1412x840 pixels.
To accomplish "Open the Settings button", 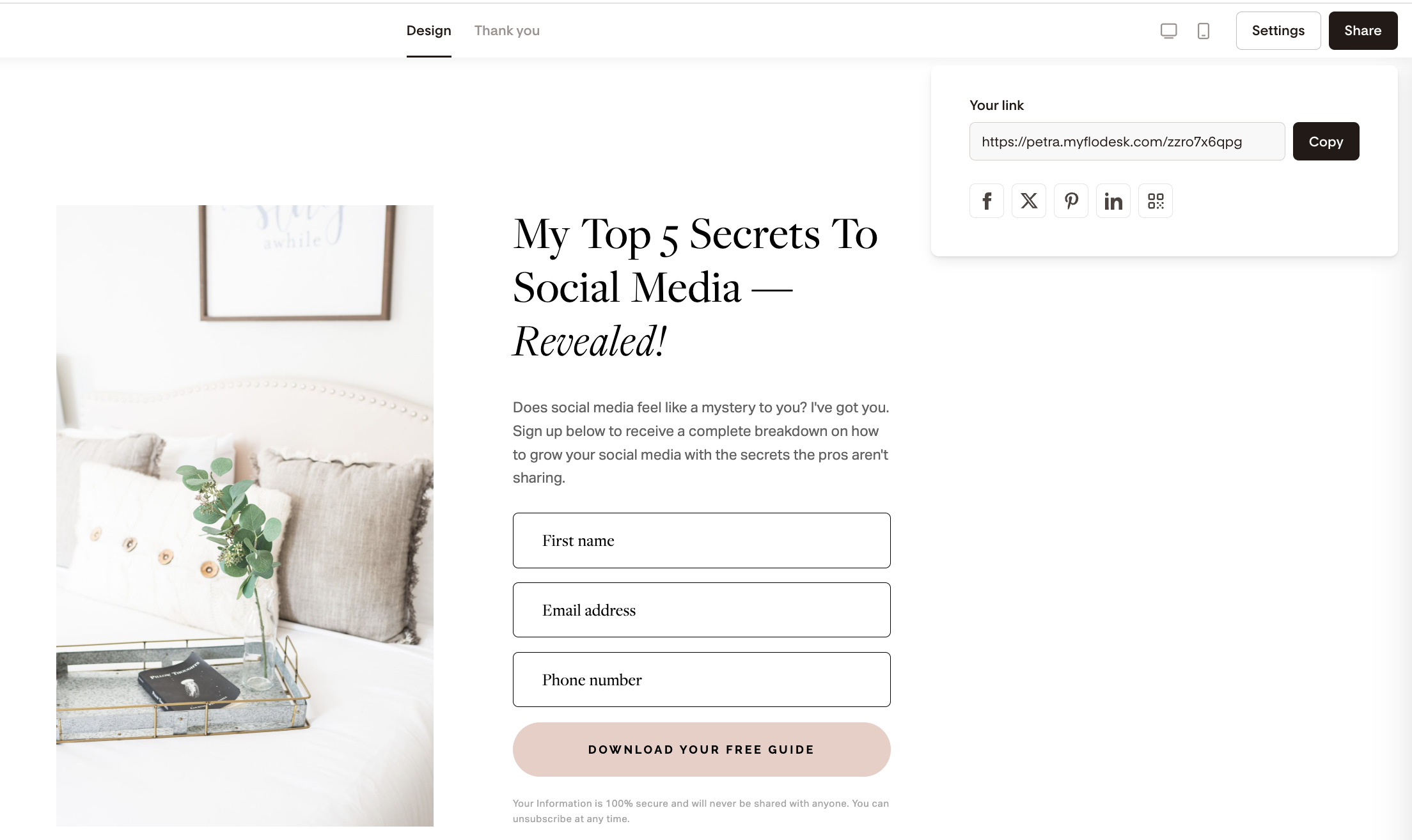I will click(1278, 31).
